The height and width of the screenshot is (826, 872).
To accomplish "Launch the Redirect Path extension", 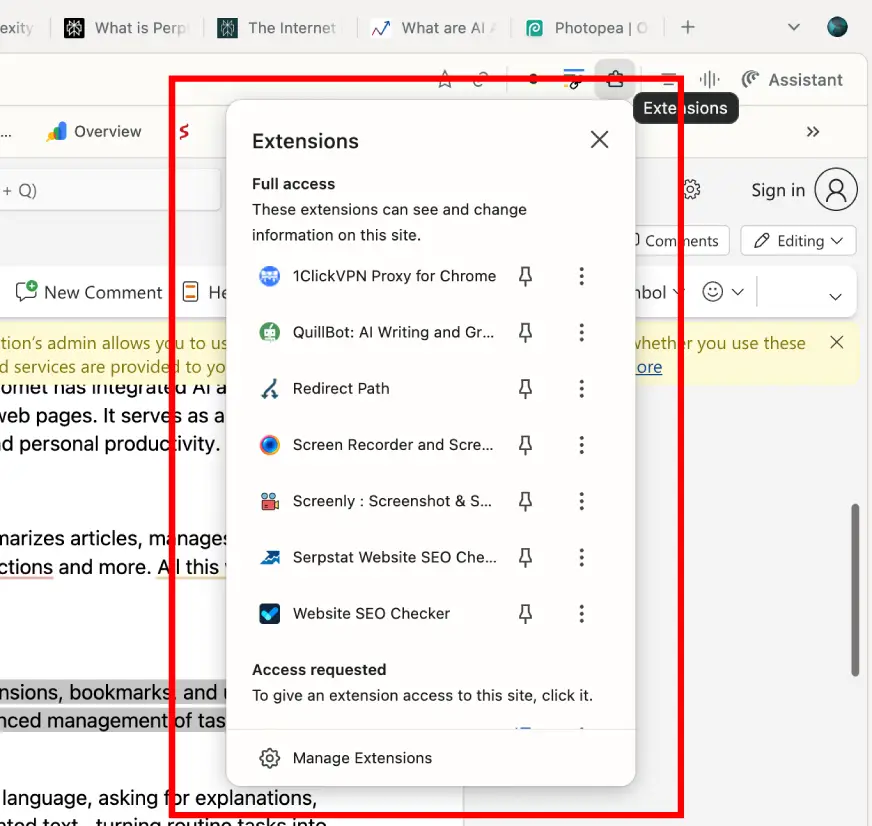I will pyautogui.click(x=340, y=389).
